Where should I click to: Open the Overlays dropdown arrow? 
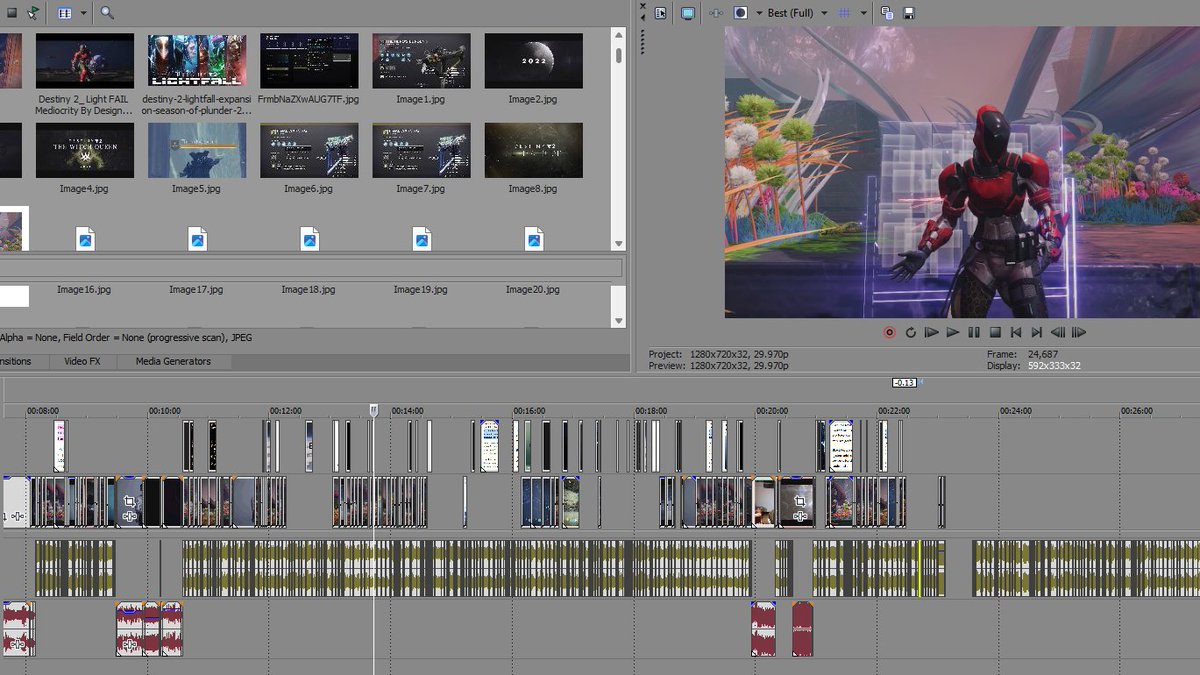pos(863,13)
